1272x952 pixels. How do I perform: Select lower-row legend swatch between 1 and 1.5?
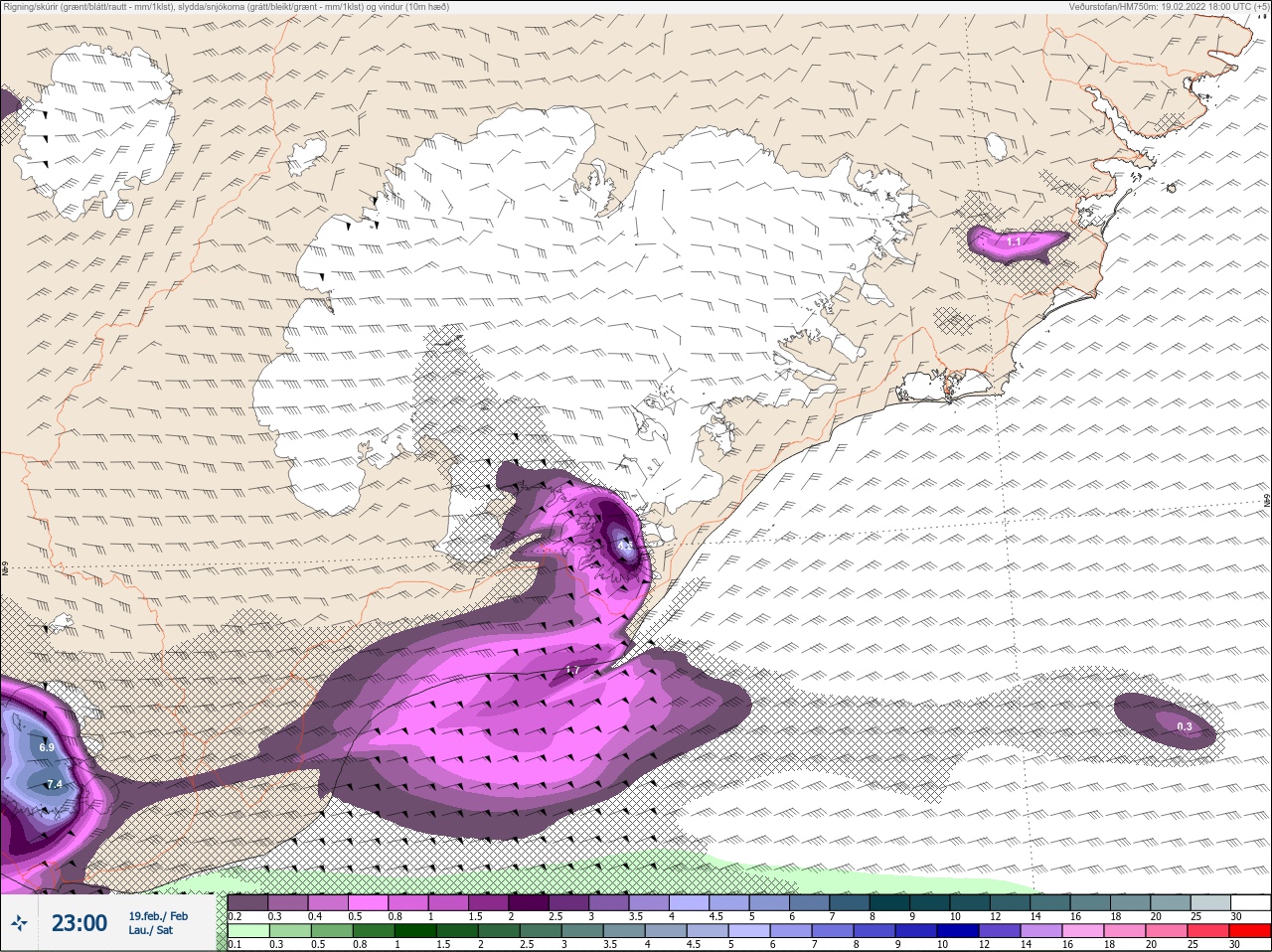tap(414, 931)
